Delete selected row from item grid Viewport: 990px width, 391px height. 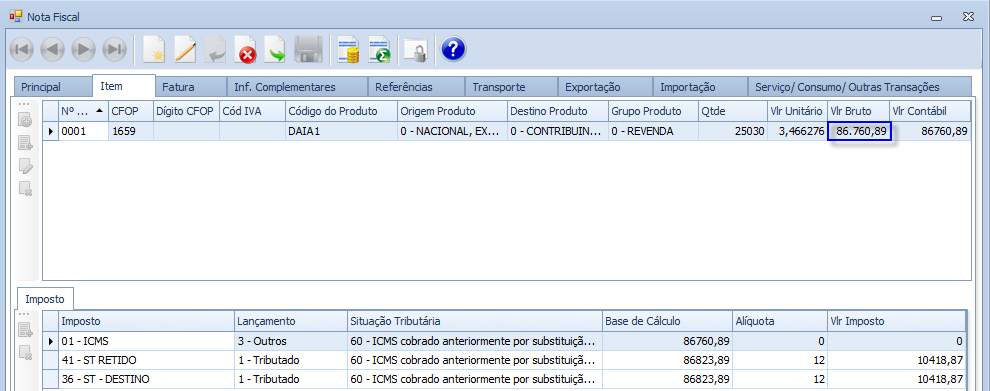click(25, 188)
